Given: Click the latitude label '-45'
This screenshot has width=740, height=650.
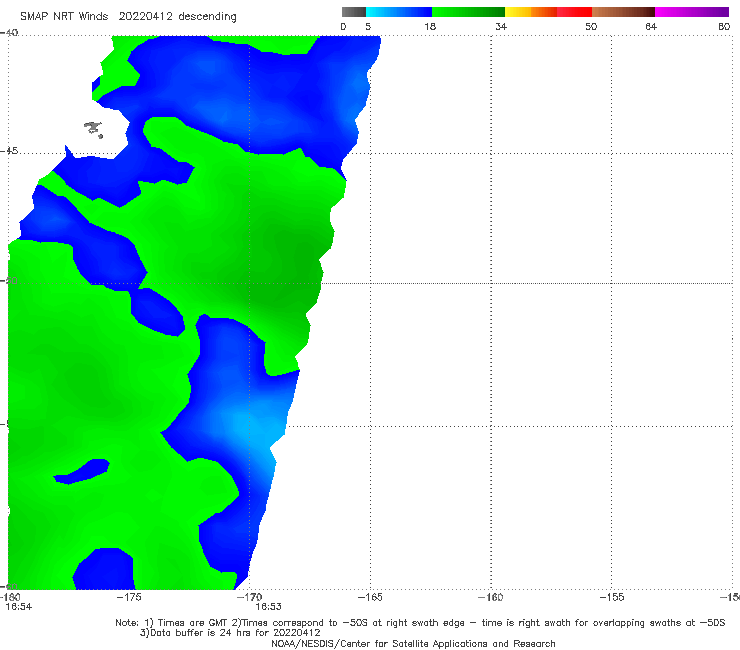Looking at the screenshot, I should pos(9,151).
